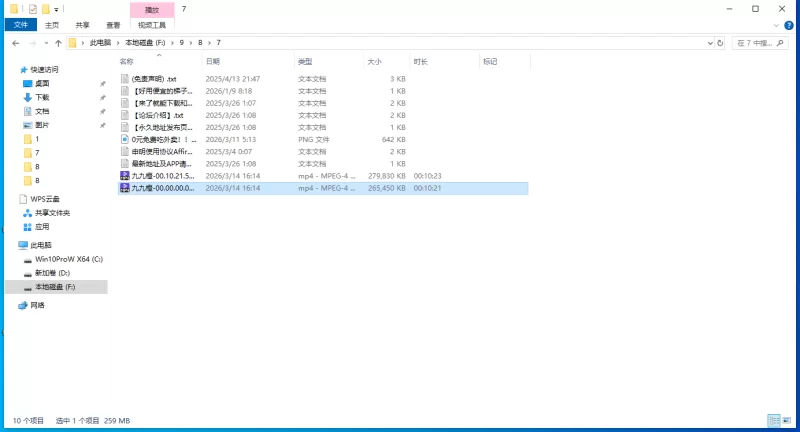This screenshot has height=432, width=800.
Task: Open the 文件 menu
Action: (20, 25)
